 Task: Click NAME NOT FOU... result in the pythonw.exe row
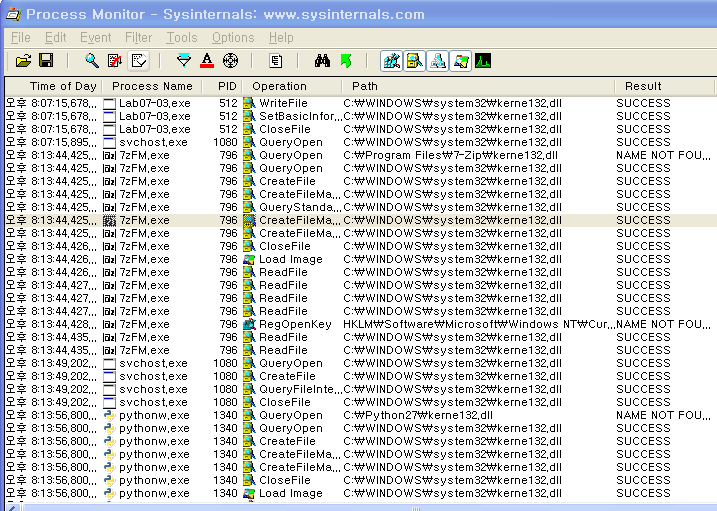coord(663,415)
